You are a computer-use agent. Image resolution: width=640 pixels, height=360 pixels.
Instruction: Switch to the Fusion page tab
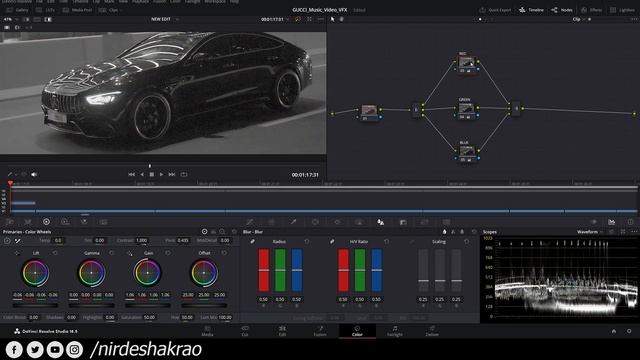320,331
